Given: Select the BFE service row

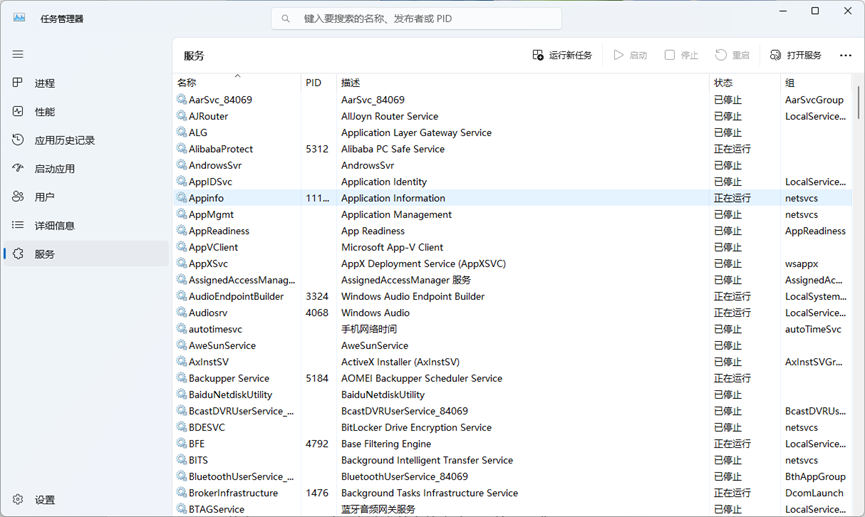Looking at the screenshot, I should (512, 444).
